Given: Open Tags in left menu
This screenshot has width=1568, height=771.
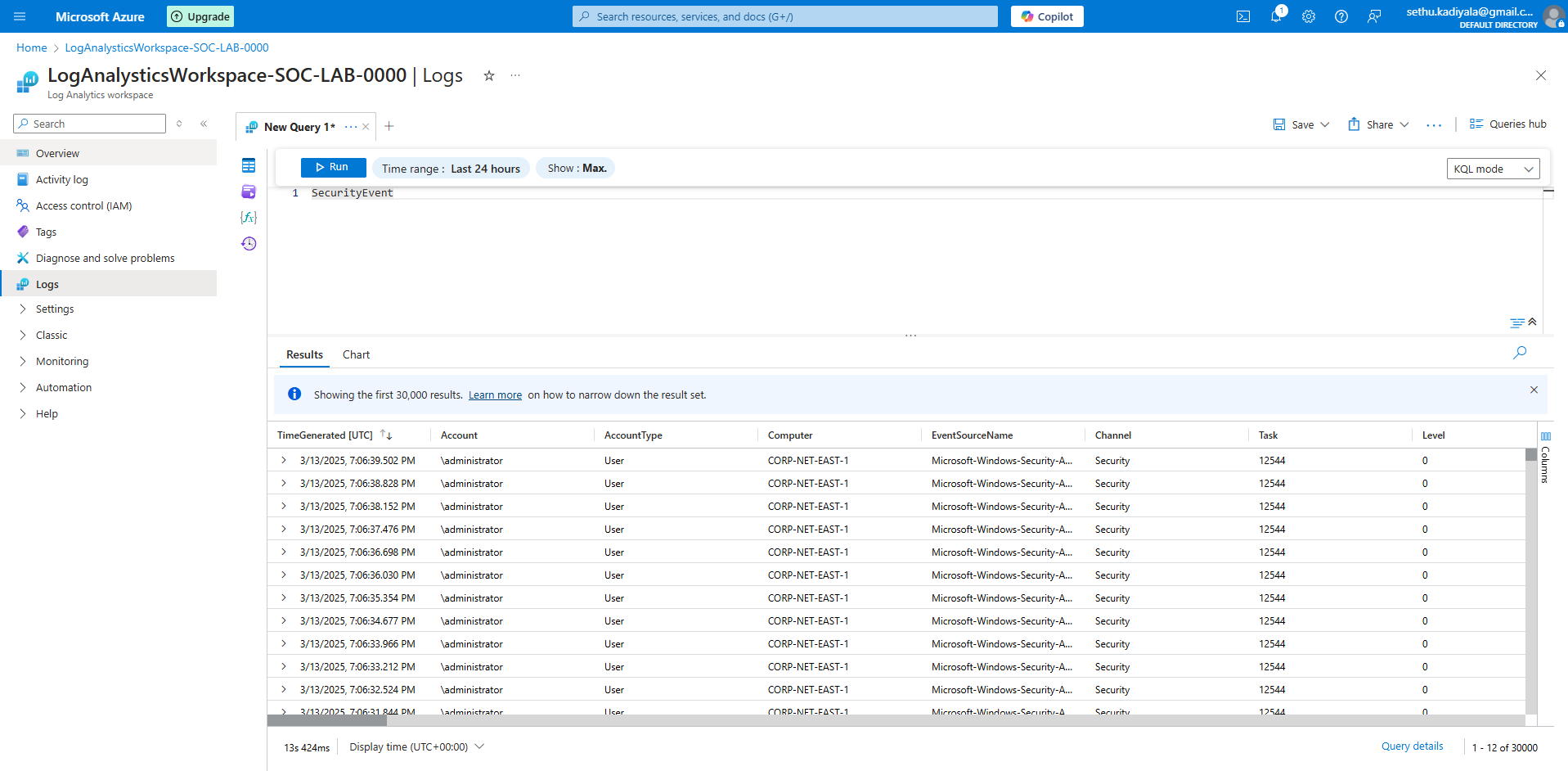Looking at the screenshot, I should tap(108, 232).
